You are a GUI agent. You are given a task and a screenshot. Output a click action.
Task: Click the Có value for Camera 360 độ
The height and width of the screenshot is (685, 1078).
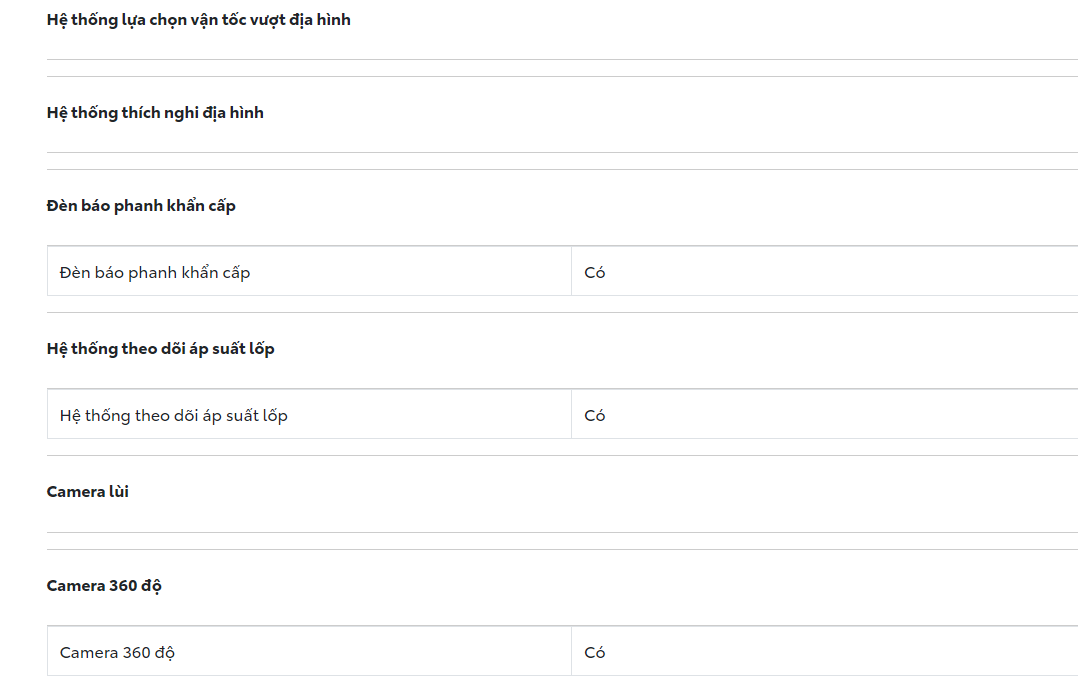(x=595, y=653)
